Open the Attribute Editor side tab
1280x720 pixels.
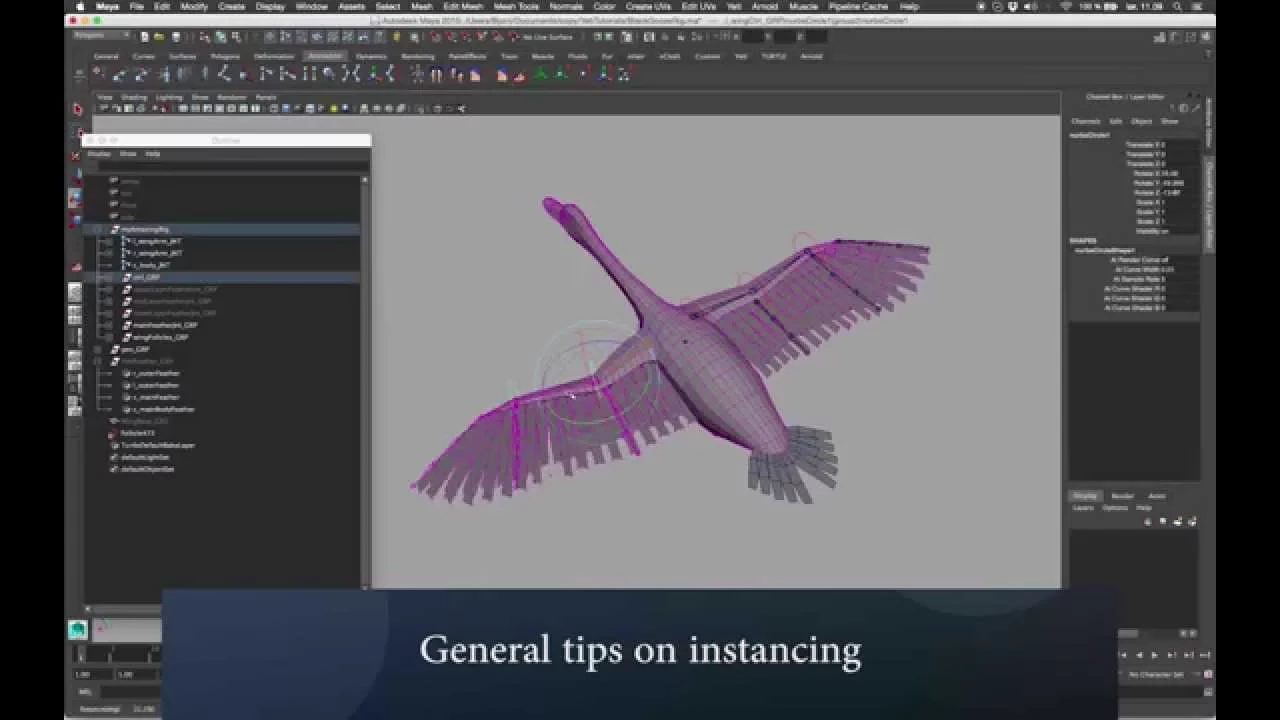(1208, 123)
